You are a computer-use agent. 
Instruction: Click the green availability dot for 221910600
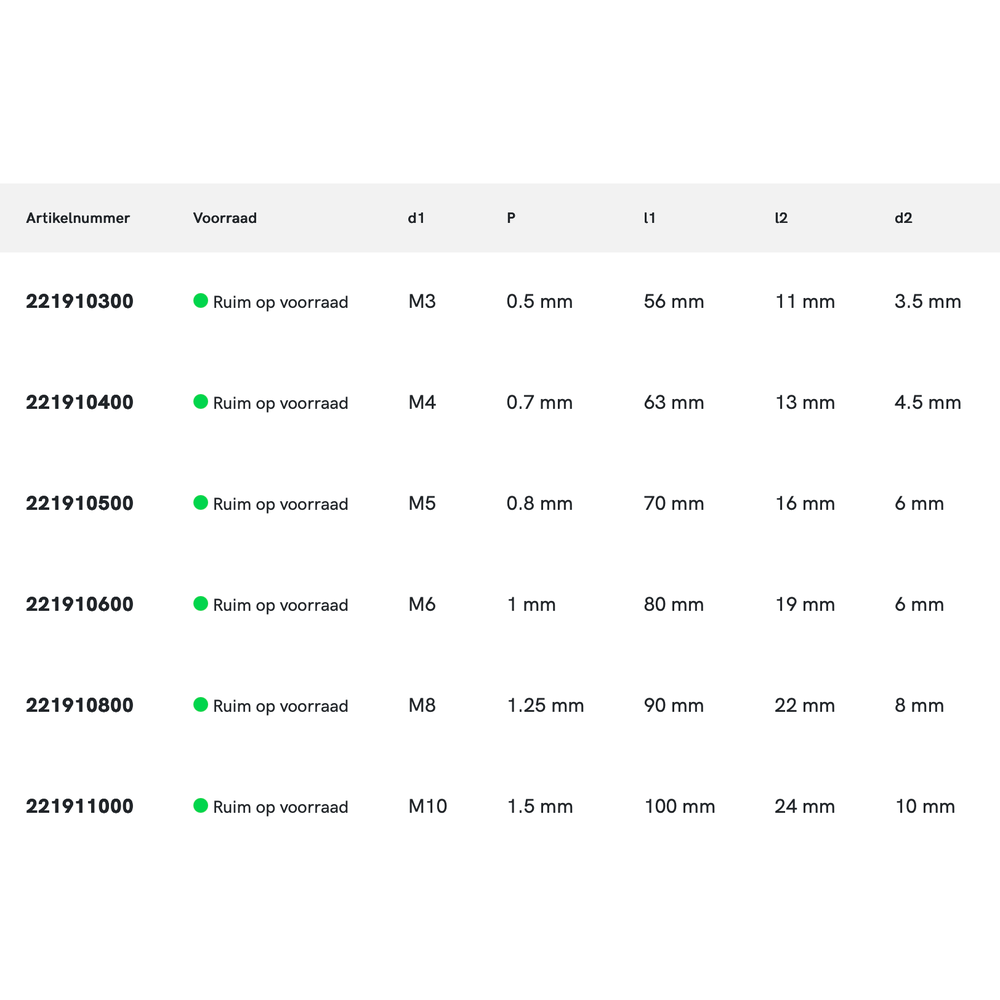pos(200,603)
